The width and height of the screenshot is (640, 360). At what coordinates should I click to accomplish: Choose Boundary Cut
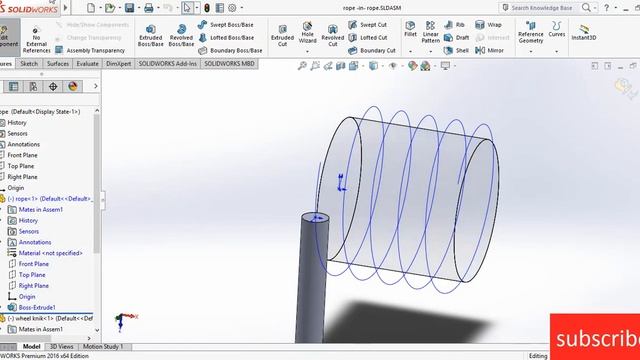tap(372, 51)
